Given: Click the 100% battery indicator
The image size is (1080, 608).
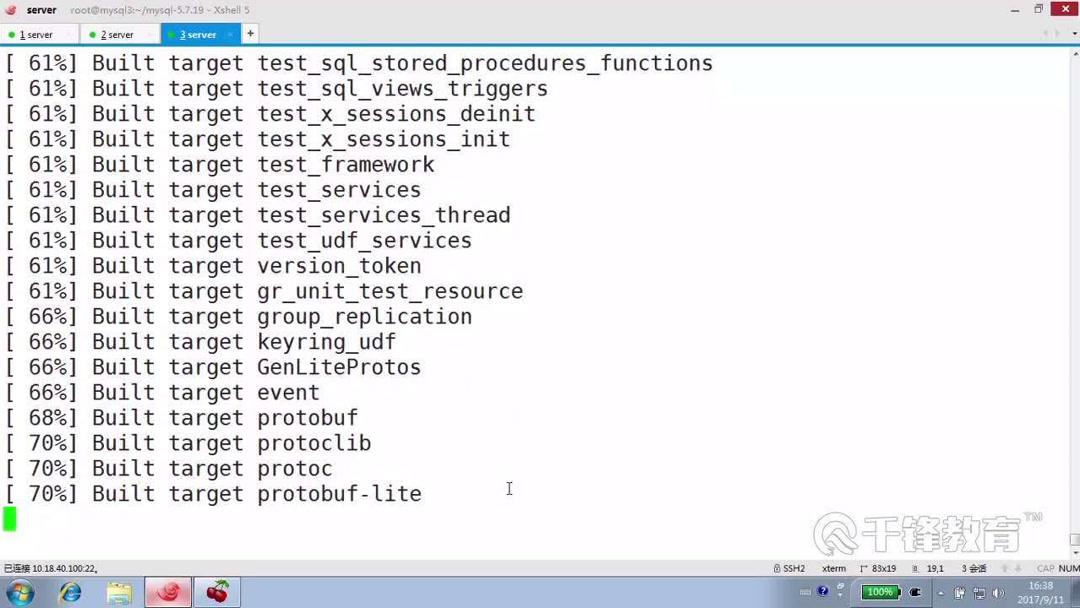Looking at the screenshot, I should pos(880,592).
